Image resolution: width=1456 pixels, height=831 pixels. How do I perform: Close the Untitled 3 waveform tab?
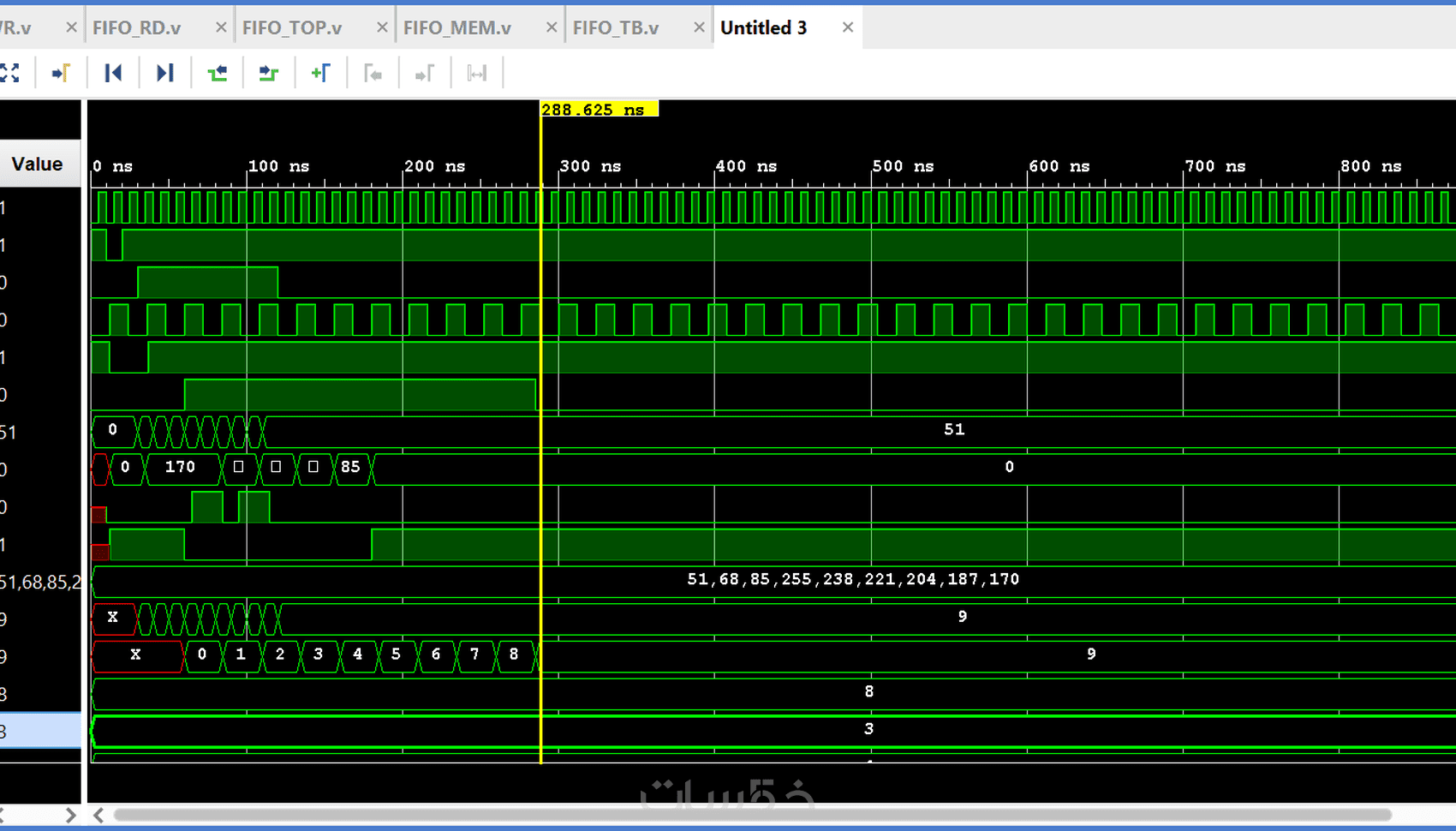coord(848,28)
